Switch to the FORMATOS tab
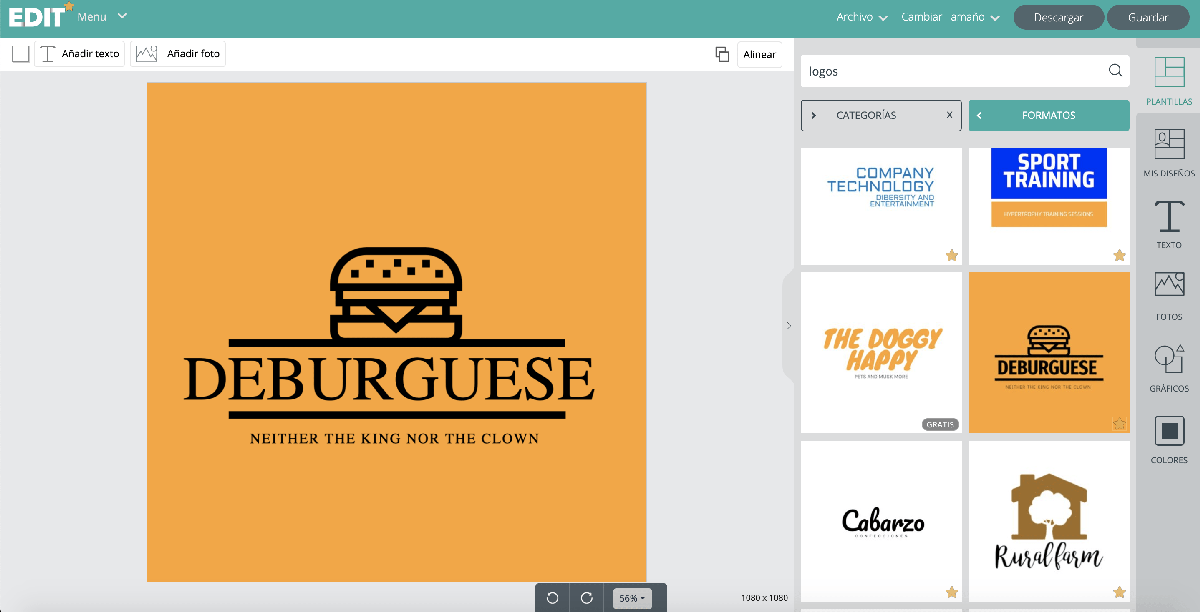The width and height of the screenshot is (1200, 612). [1049, 115]
